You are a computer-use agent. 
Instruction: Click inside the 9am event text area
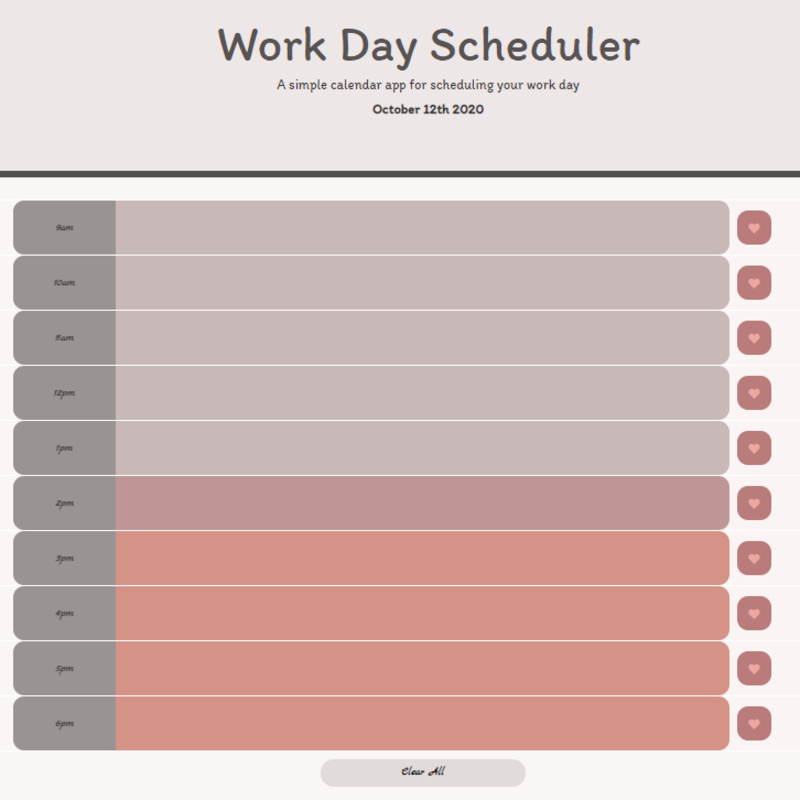point(420,227)
